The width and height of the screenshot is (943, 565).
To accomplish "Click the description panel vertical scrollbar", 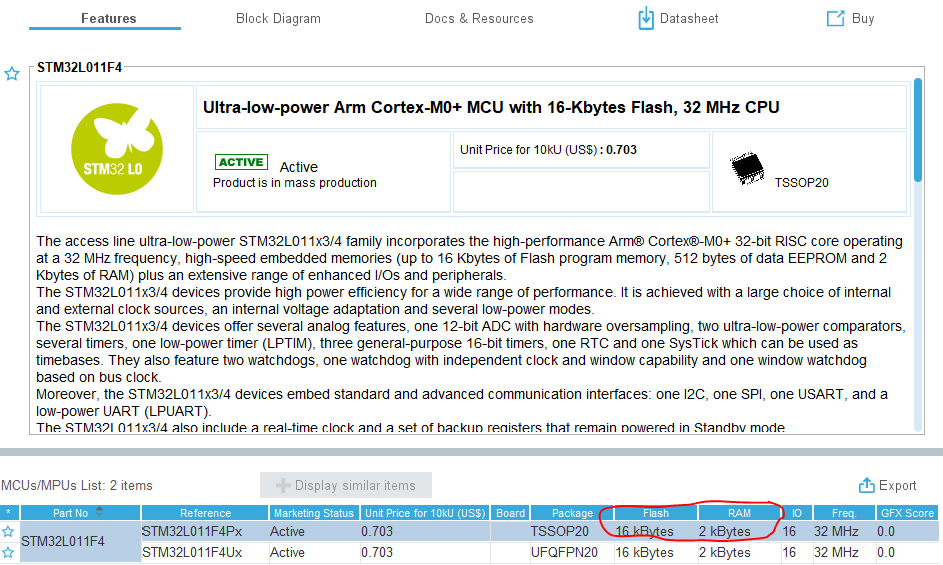I will 918,129.
